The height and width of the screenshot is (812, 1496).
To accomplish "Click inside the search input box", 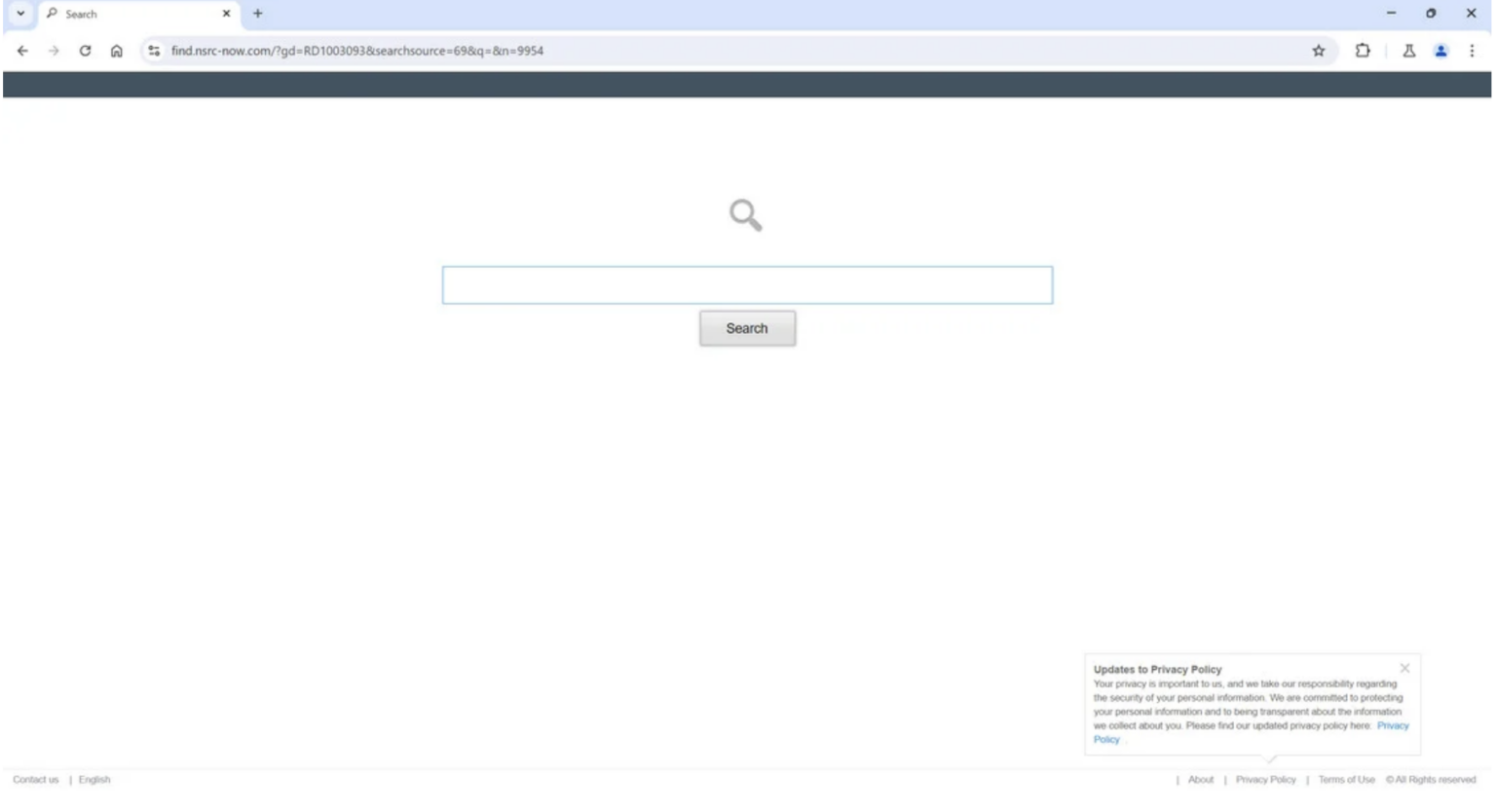I will 747,284.
